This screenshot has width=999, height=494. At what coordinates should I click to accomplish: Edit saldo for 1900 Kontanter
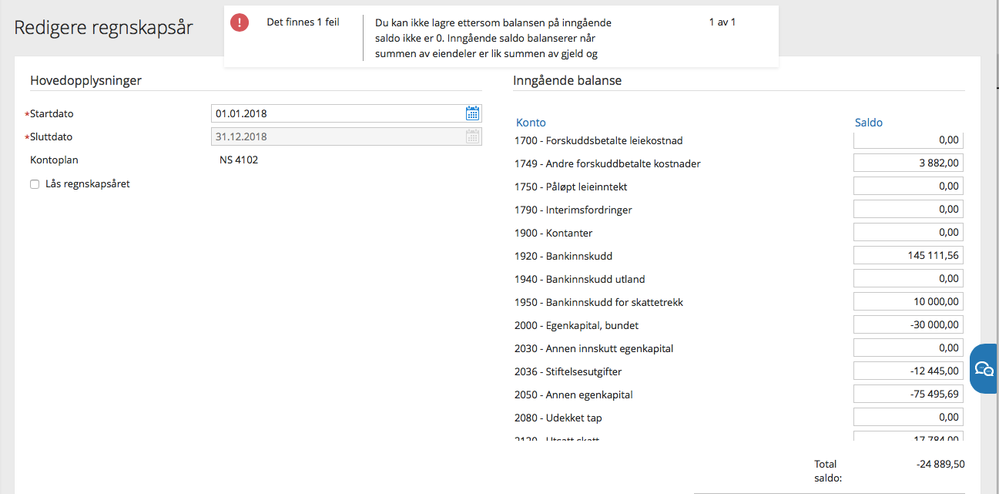(908, 233)
